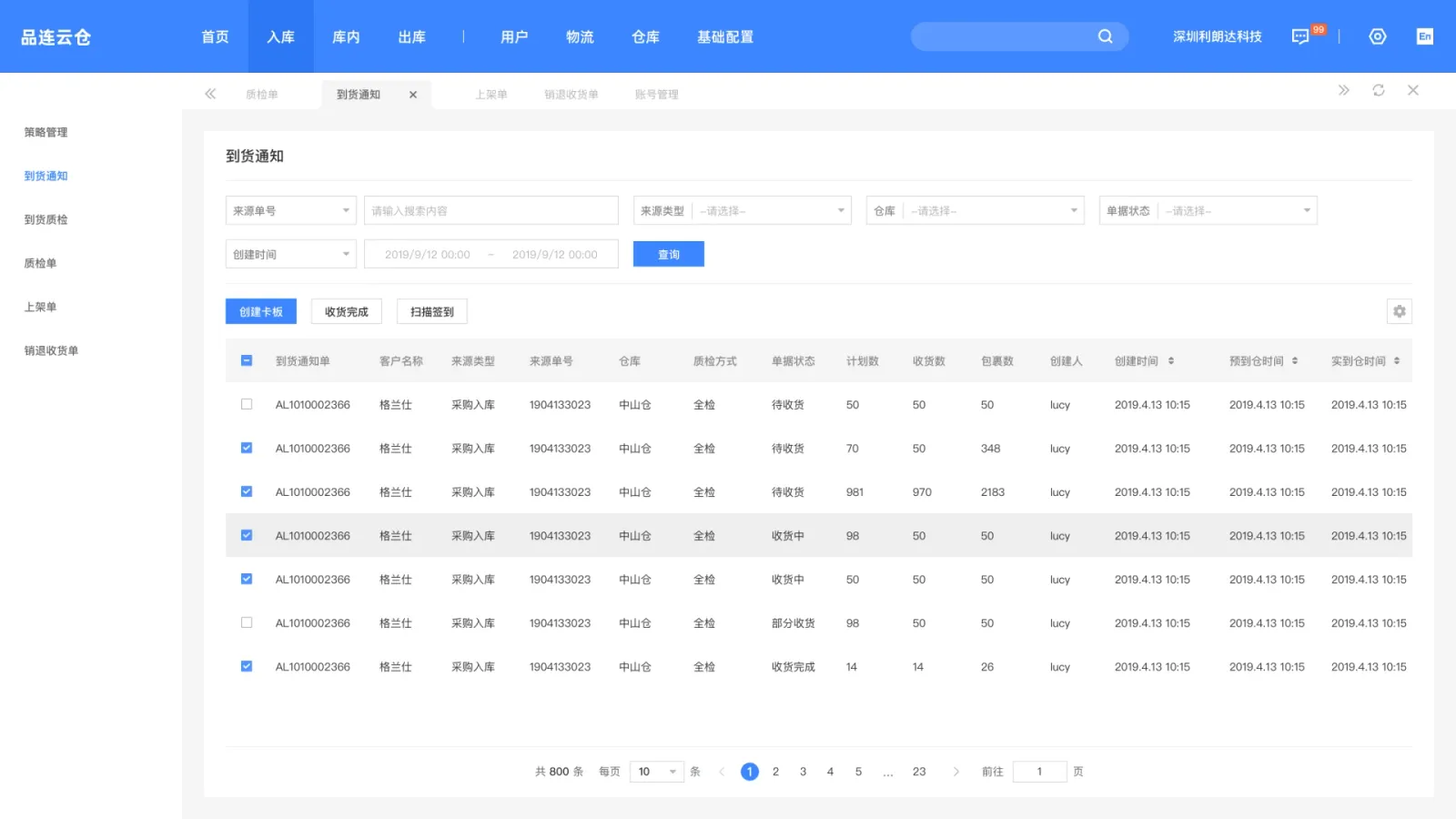Uncheck the row with 计划数 981
This screenshot has height=819, width=1456.
(x=247, y=492)
